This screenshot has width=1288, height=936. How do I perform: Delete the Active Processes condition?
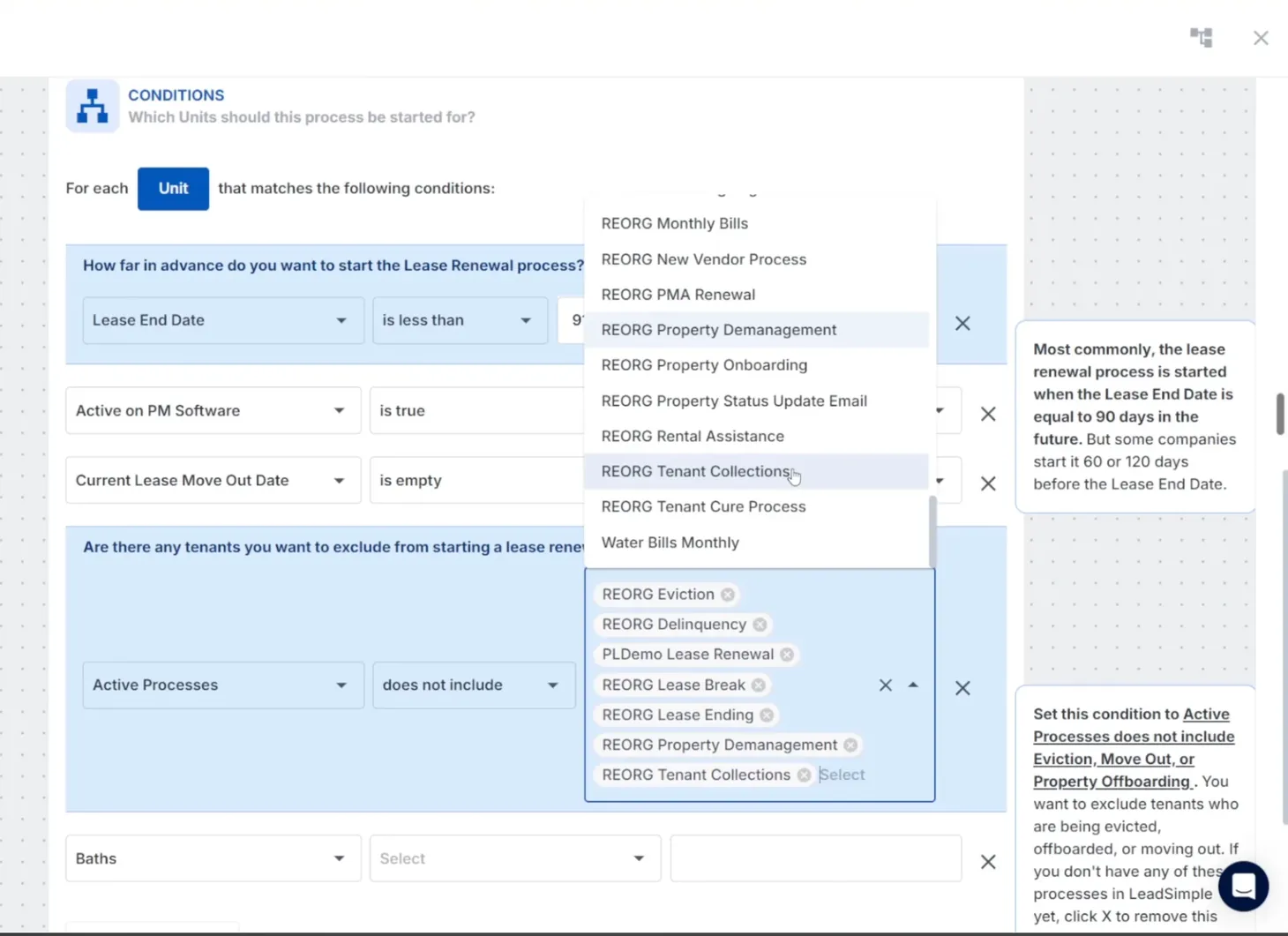[x=962, y=687]
